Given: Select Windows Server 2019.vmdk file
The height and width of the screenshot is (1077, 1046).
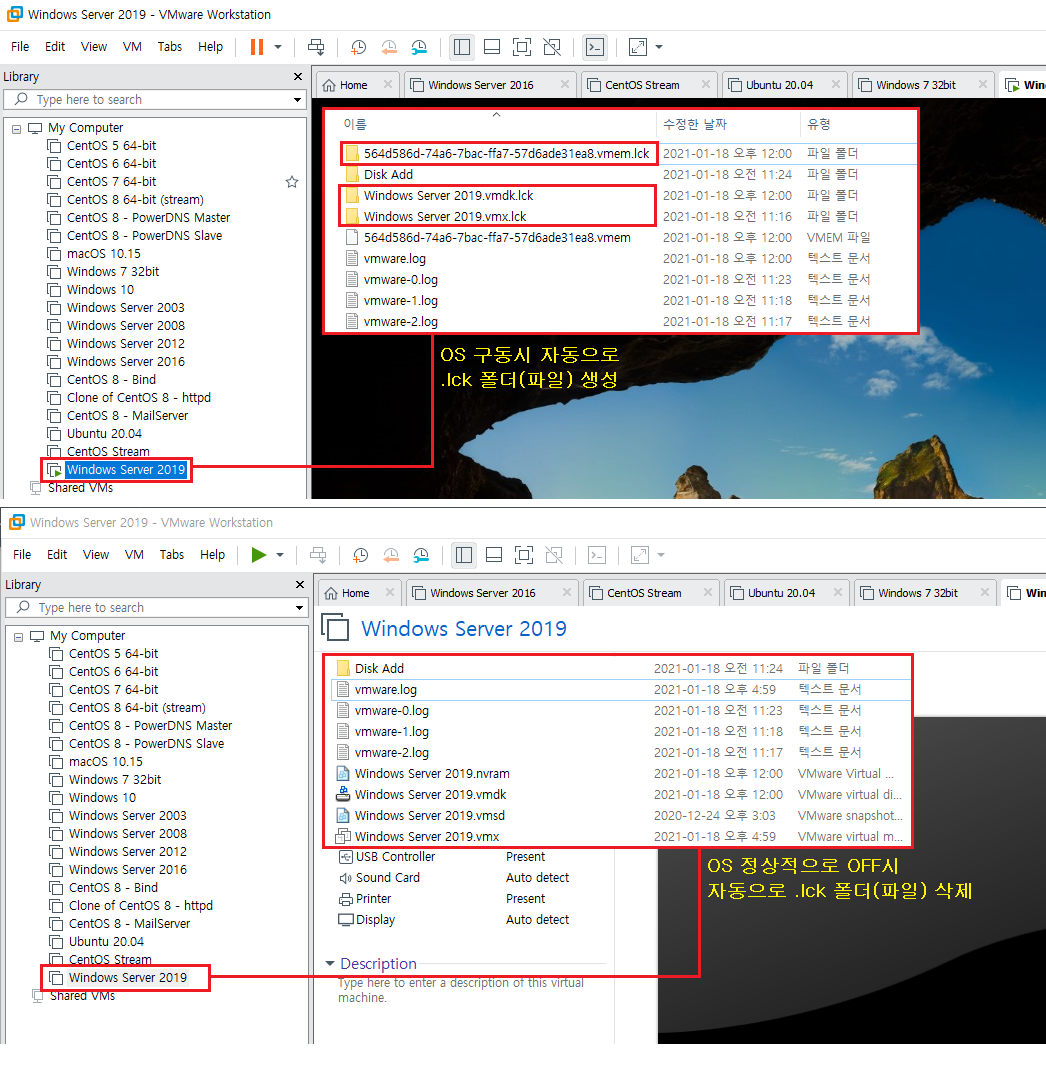Looking at the screenshot, I should pos(430,795).
